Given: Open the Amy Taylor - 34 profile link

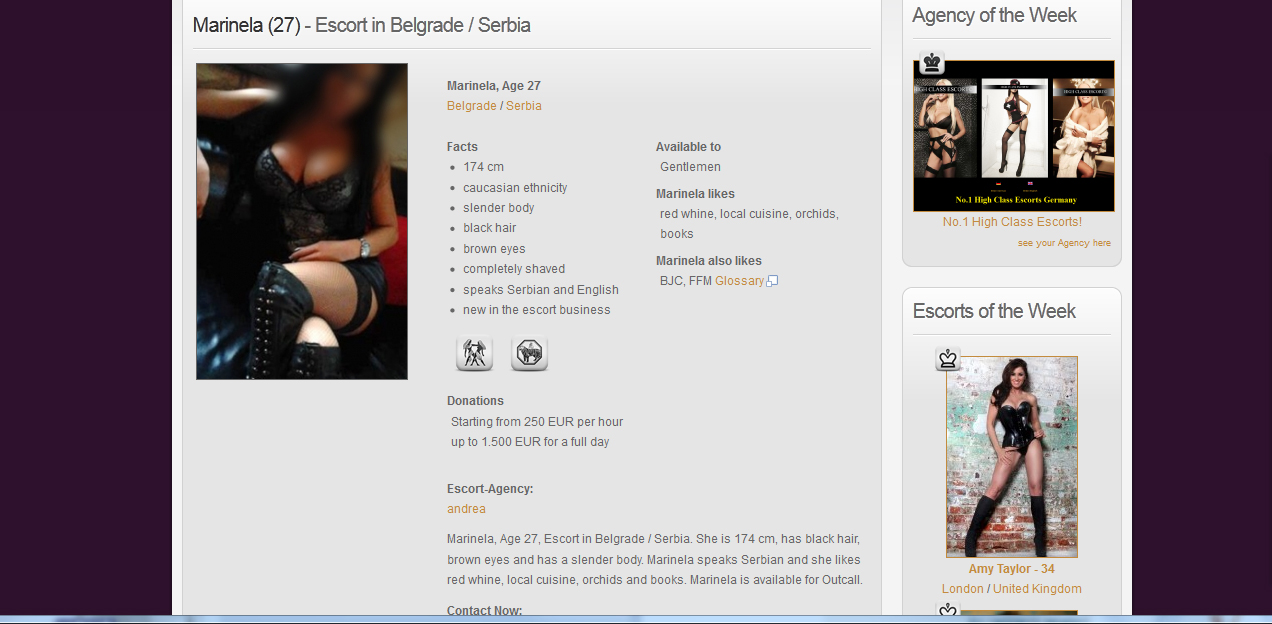Looking at the screenshot, I should 1011,569.
